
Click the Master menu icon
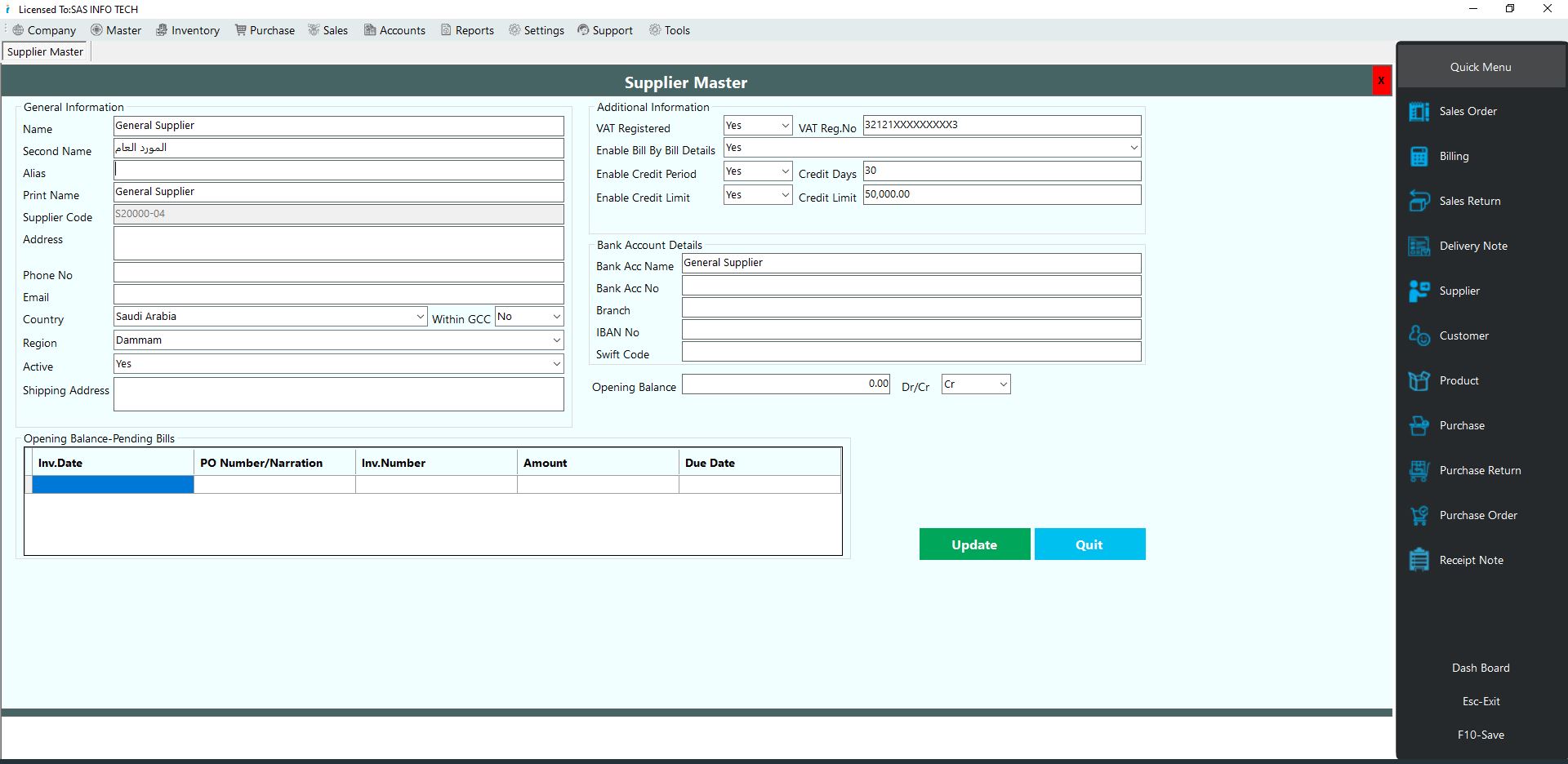click(96, 30)
